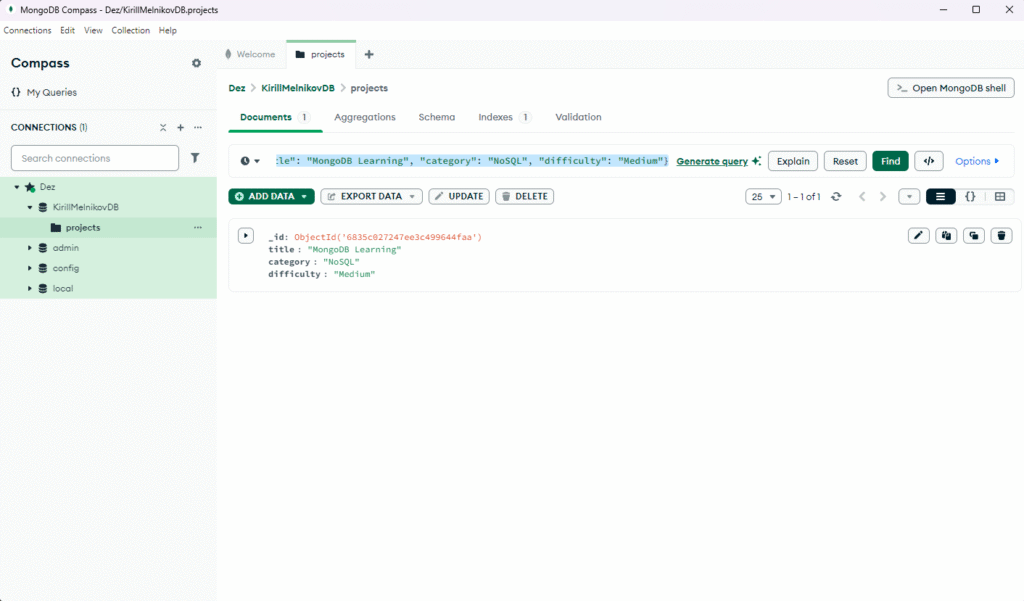
Task: Click the Generate query link
Action: (712, 161)
